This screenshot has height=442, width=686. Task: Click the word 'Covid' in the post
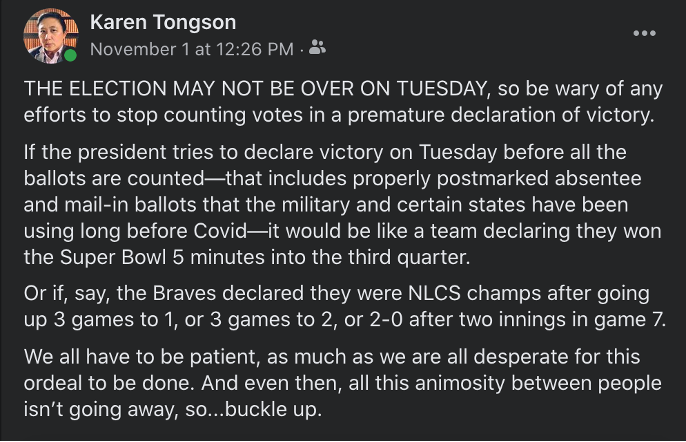click(x=220, y=231)
